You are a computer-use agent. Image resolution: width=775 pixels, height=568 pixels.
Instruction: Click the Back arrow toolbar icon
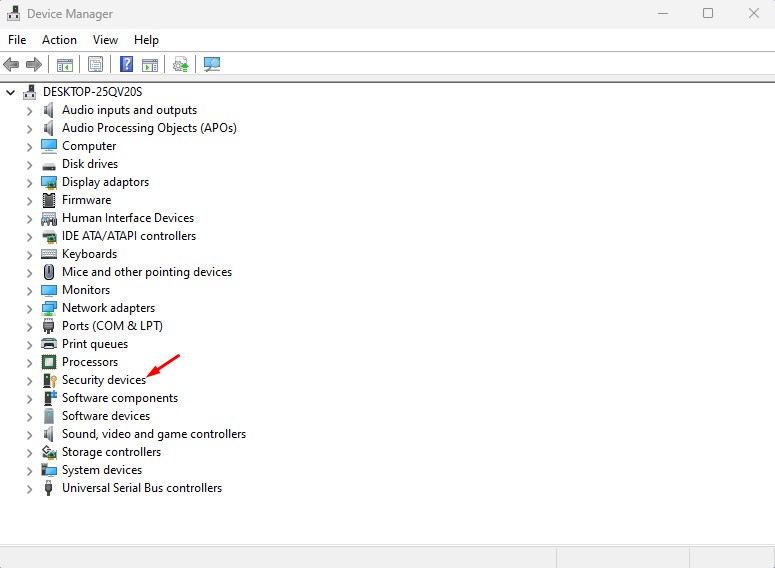pos(11,64)
